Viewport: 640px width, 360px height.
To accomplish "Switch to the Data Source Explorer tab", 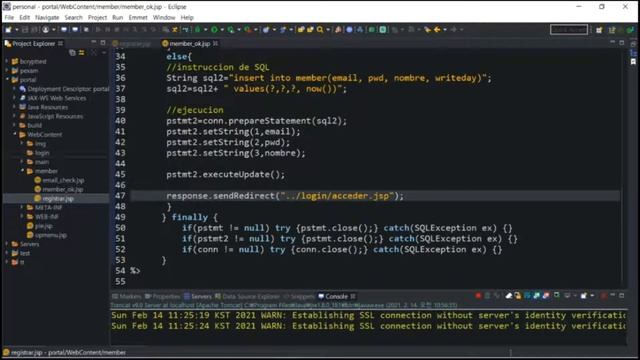I will tap(247, 296).
